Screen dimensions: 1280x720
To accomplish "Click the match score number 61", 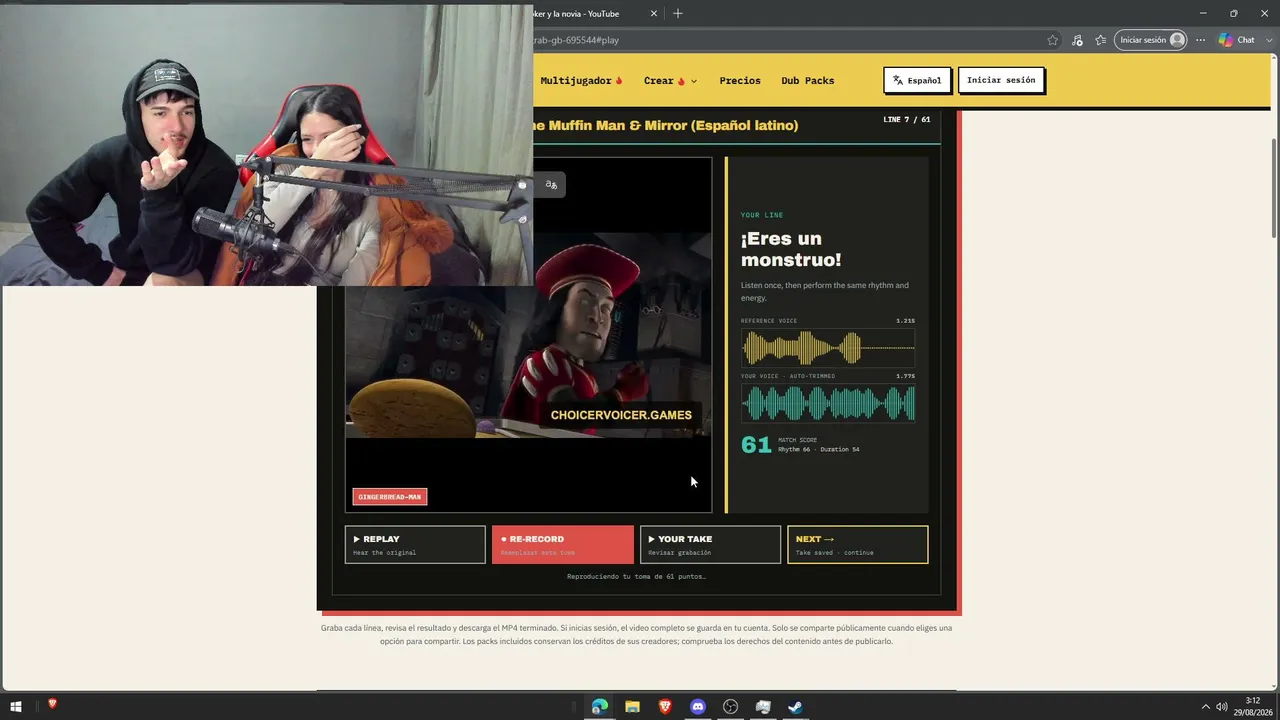I will pos(756,445).
